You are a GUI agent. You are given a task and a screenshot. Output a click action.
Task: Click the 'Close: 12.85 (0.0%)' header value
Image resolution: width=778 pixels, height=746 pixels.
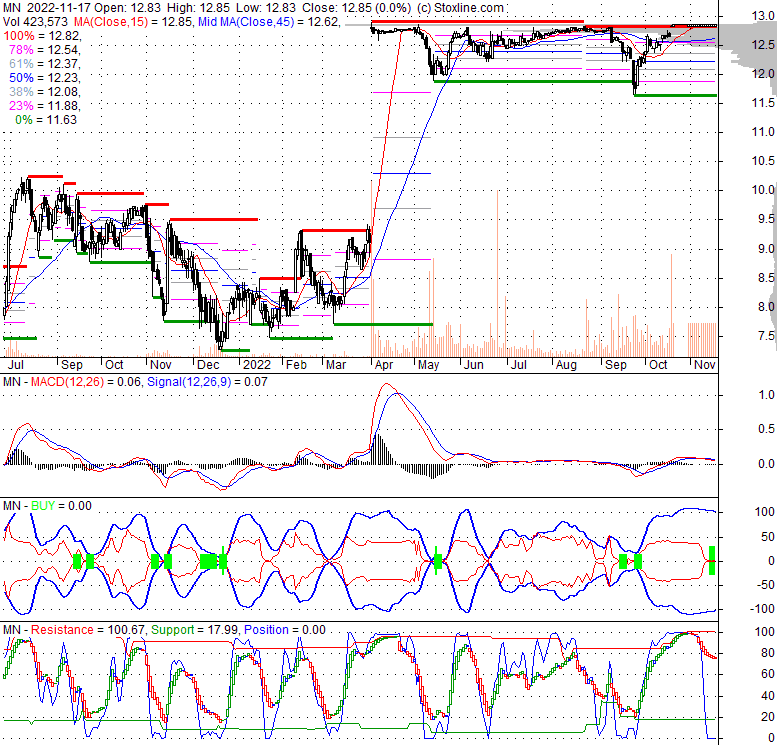coord(356,8)
